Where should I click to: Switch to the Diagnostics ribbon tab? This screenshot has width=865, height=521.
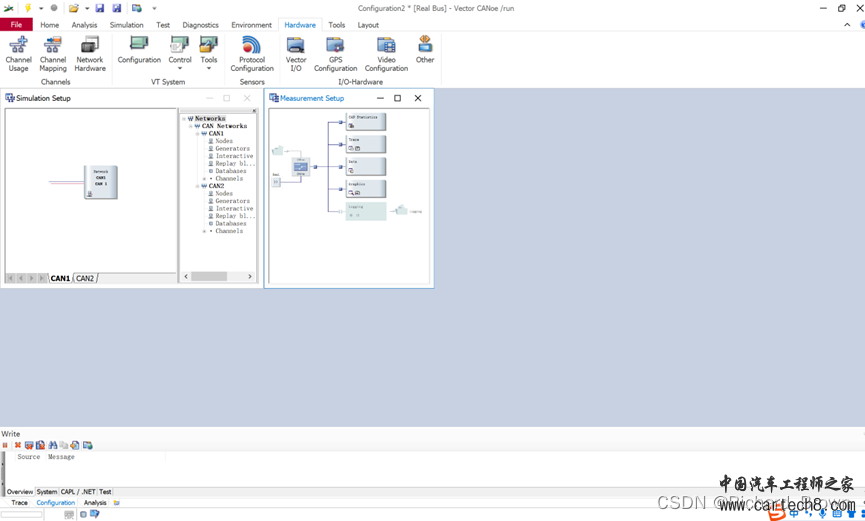pos(200,25)
